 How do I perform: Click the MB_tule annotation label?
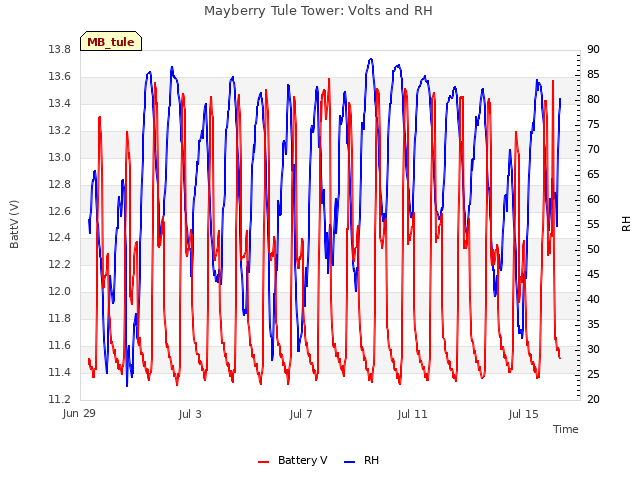click(x=111, y=41)
